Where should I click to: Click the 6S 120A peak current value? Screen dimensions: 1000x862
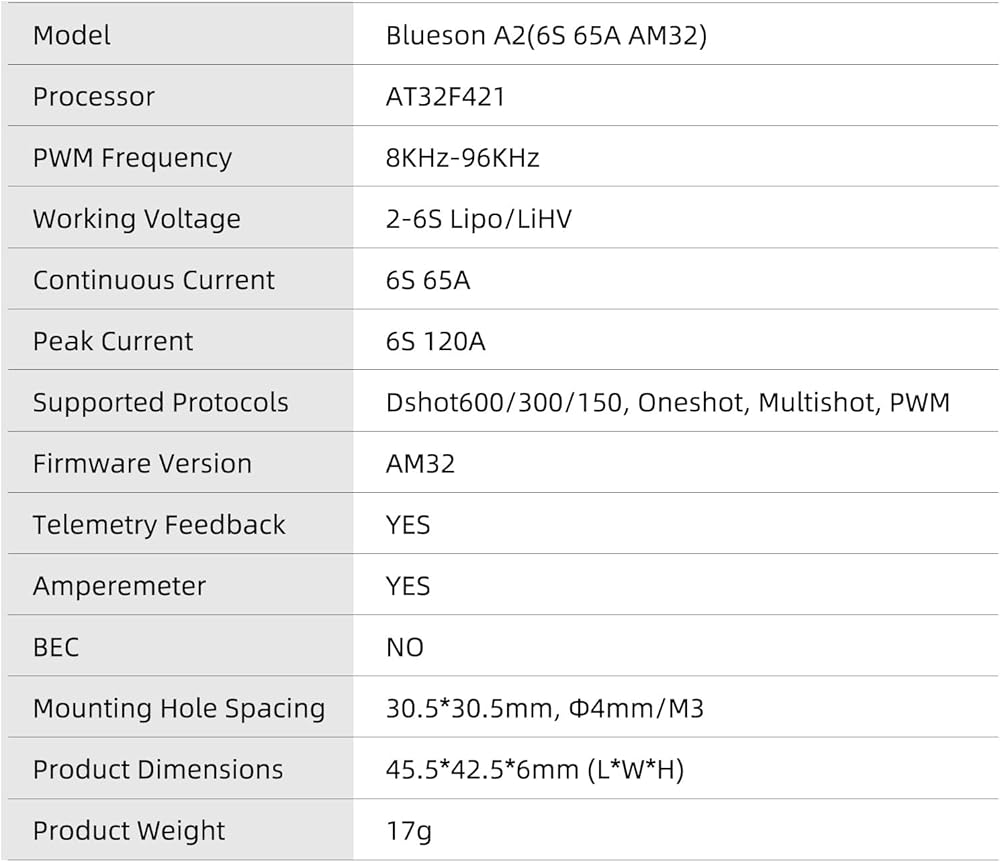(436, 341)
